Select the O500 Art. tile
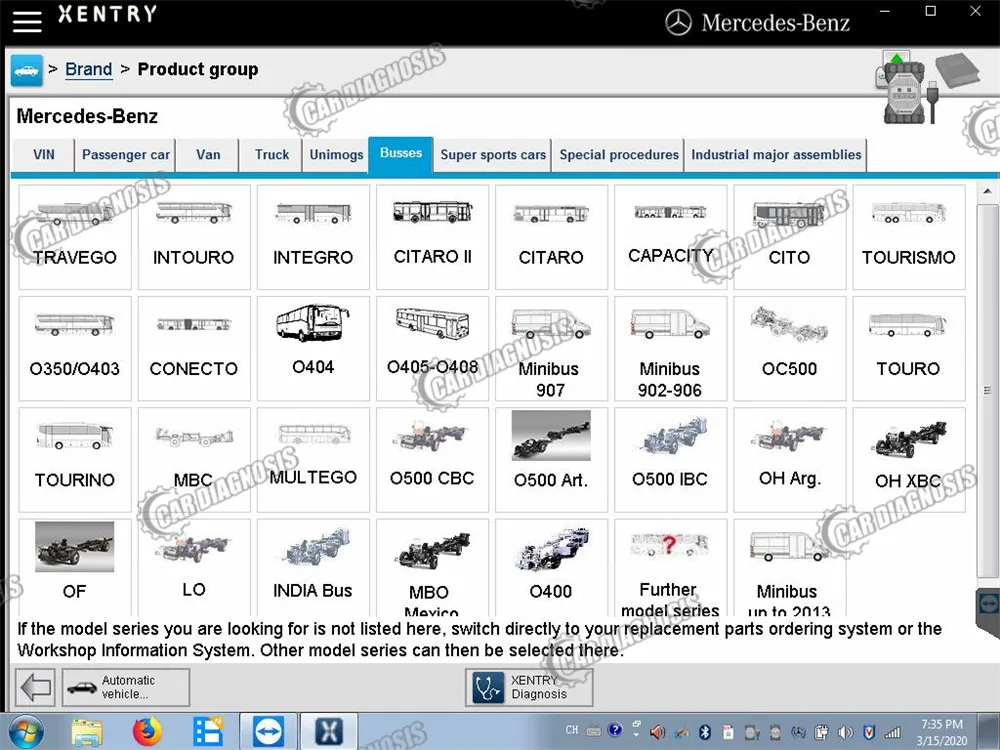Viewport: 1000px width, 750px height. (x=551, y=460)
